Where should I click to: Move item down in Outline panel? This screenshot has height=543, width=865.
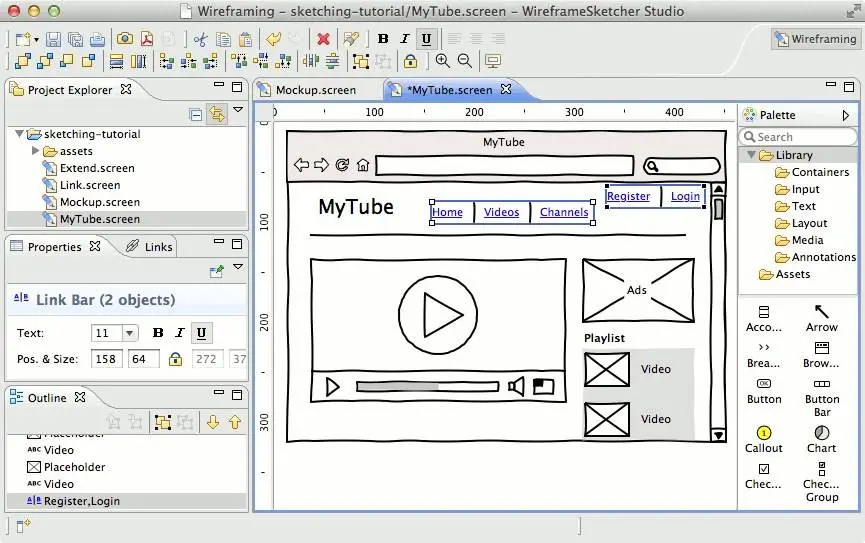pyautogui.click(x=213, y=423)
